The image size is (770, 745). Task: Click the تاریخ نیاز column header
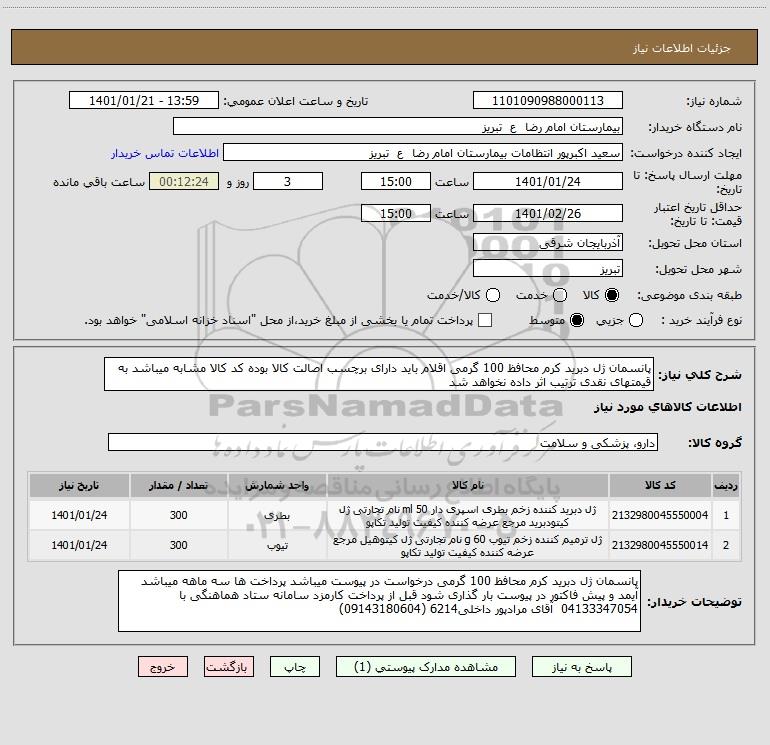pos(79,485)
